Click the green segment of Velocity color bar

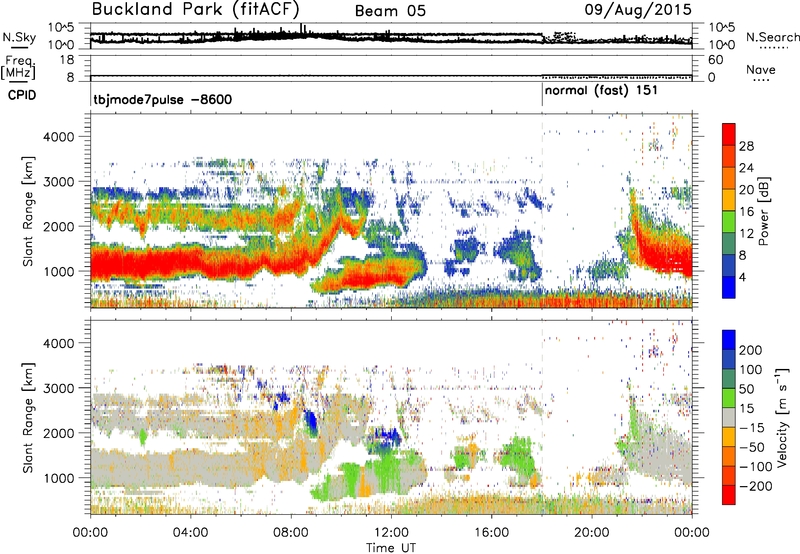coord(729,398)
